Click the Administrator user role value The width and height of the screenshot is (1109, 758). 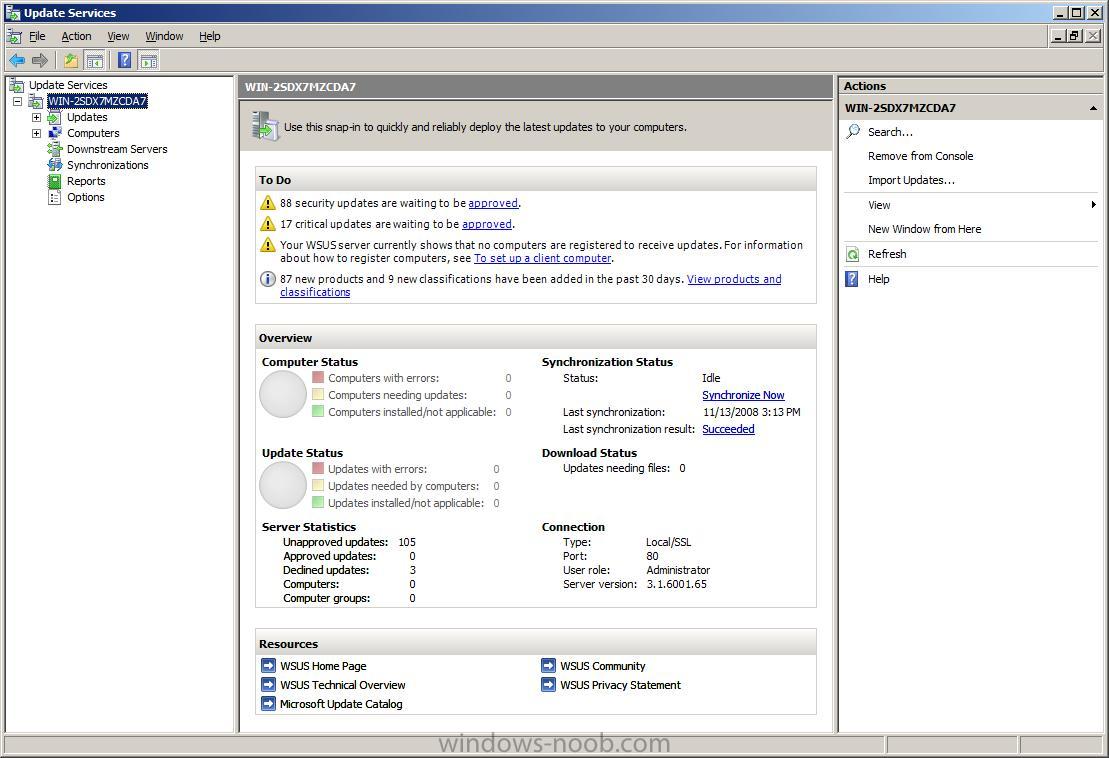[678, 570]
